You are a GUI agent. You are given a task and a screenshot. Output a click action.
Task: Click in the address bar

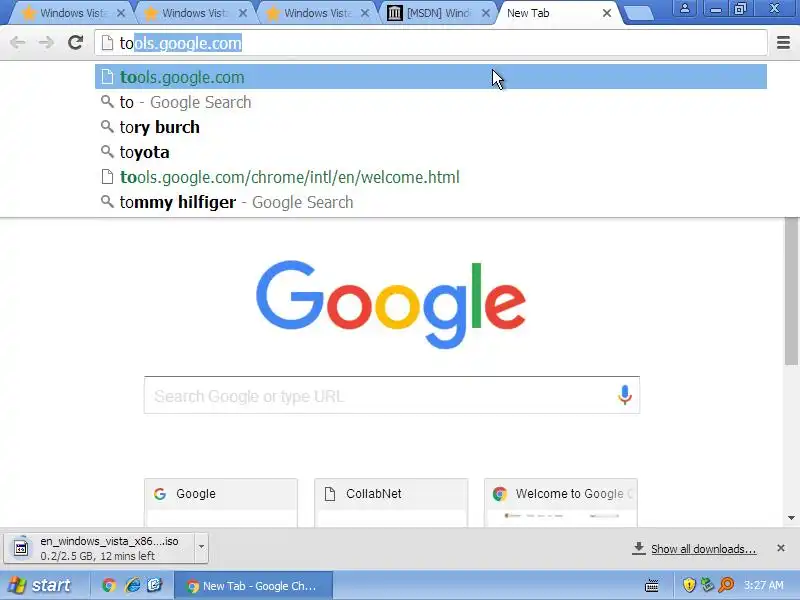pos(431,43)
